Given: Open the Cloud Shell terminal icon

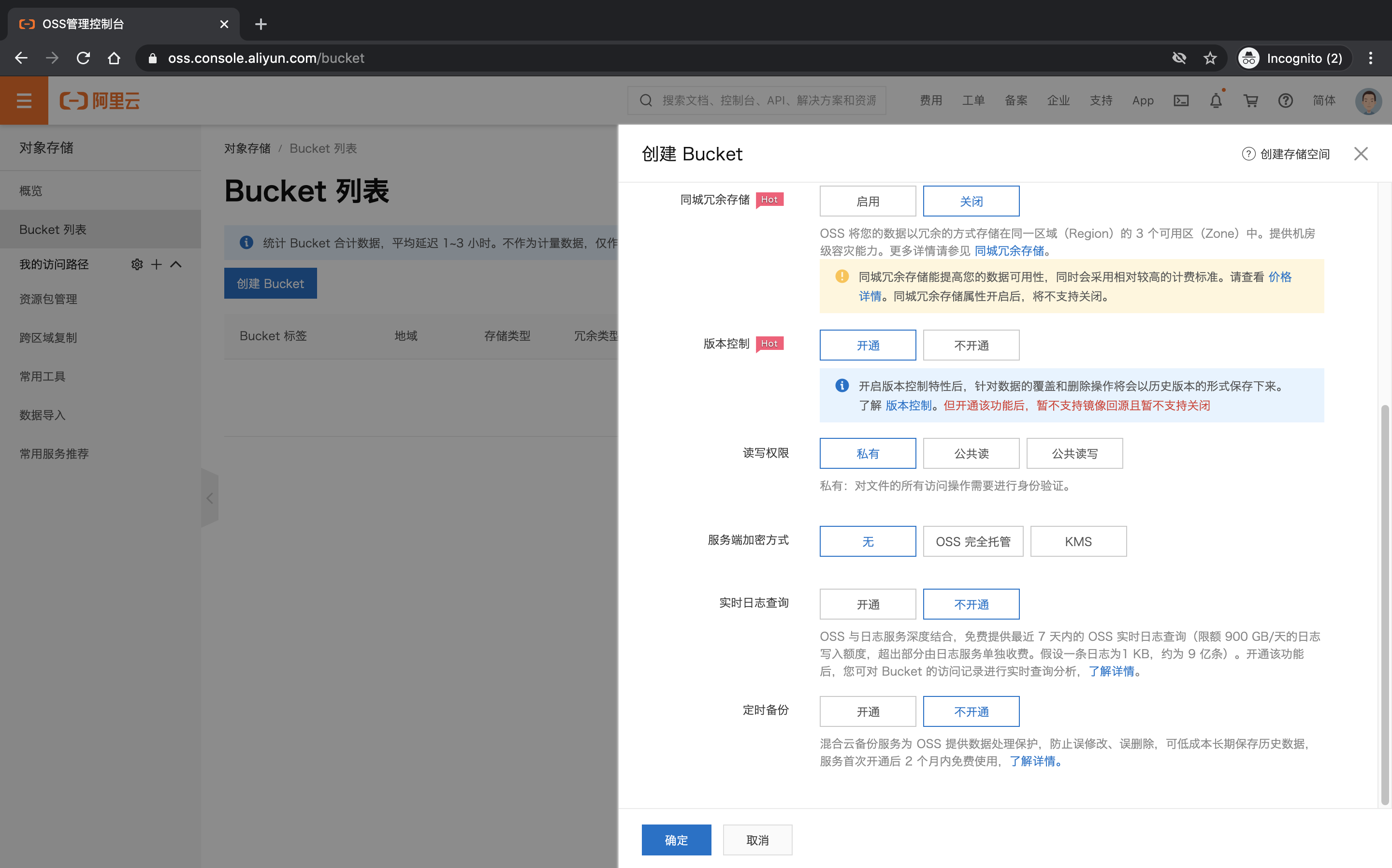Looking at the screenshot, I should [1181, 101].
